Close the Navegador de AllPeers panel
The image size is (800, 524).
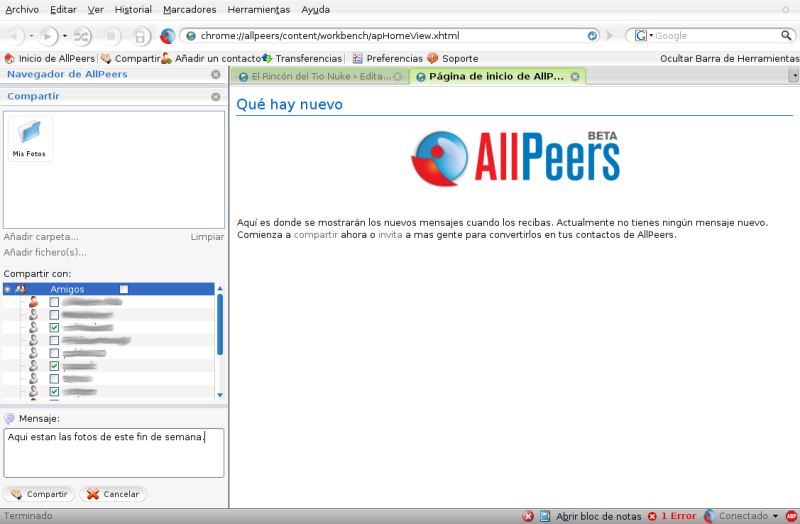point(216,74)
